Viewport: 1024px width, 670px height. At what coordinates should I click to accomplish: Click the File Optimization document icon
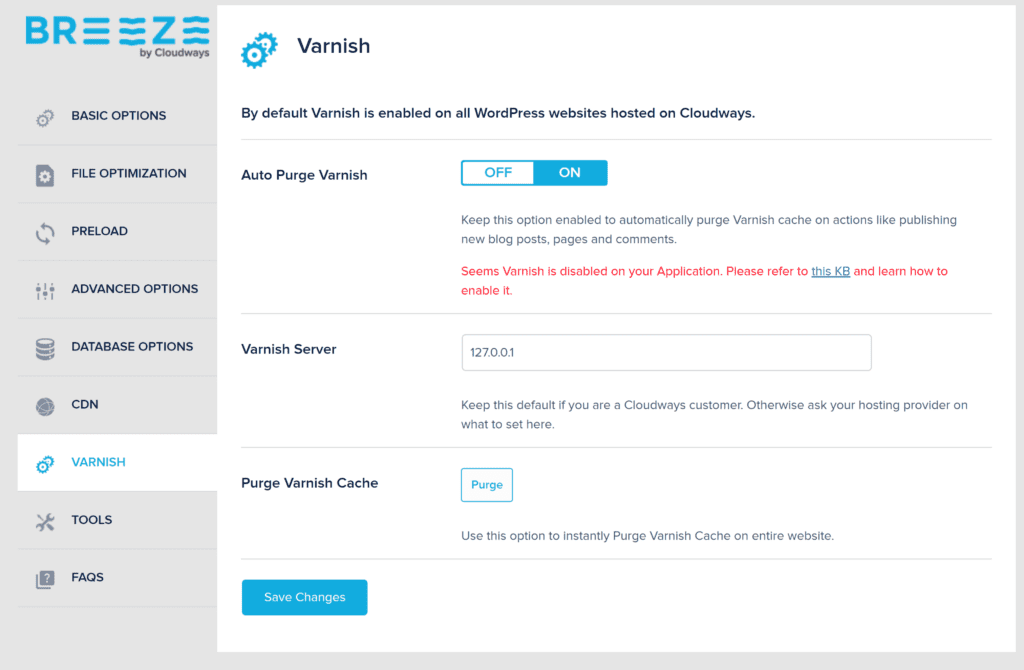[45, 176]
